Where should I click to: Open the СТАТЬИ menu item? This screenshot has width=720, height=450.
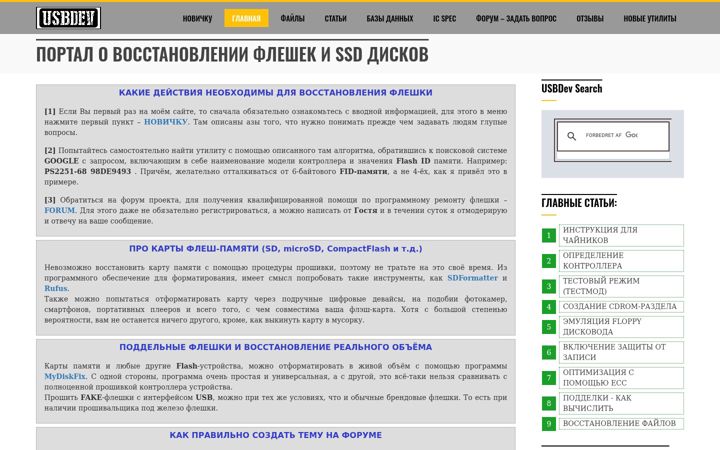click(336, 18)
